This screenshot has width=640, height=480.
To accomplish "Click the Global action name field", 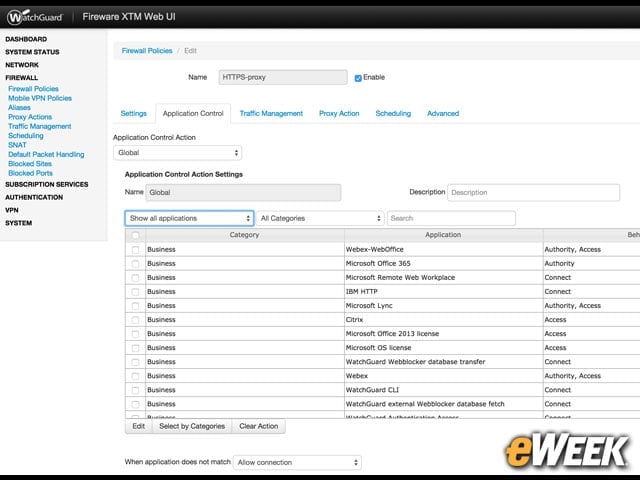I will pos(243,193).
